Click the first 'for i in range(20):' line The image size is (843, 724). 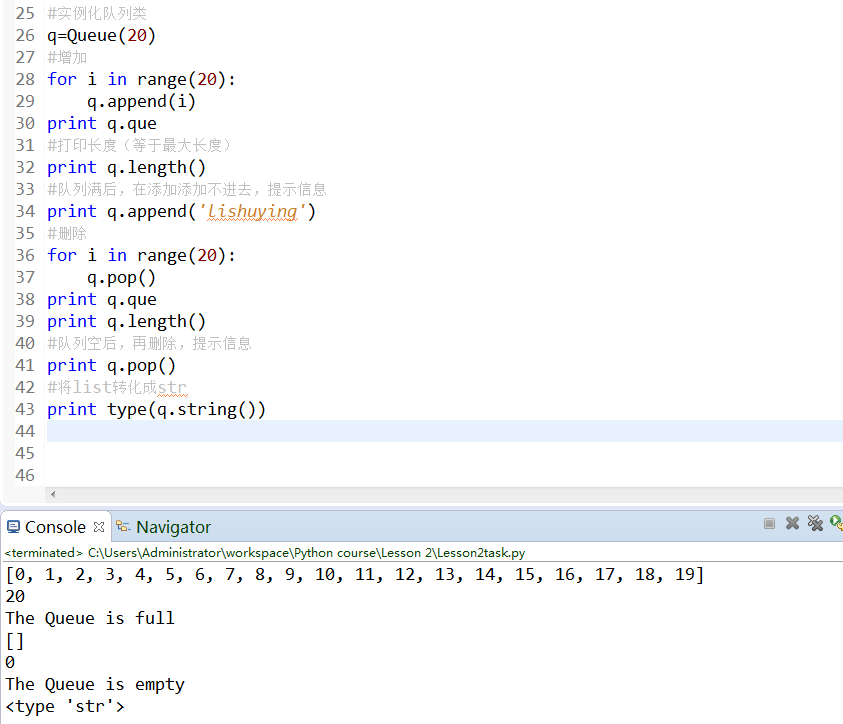[x=141, y=80]
